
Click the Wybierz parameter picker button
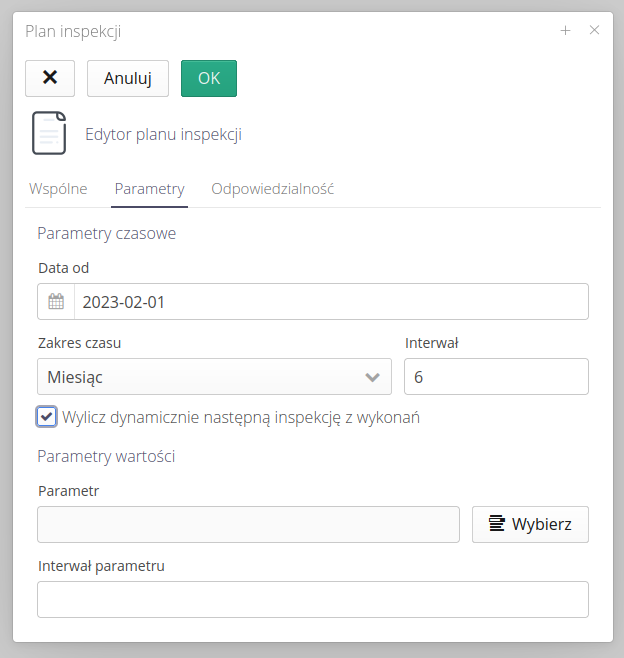click(x=530, y=524)
